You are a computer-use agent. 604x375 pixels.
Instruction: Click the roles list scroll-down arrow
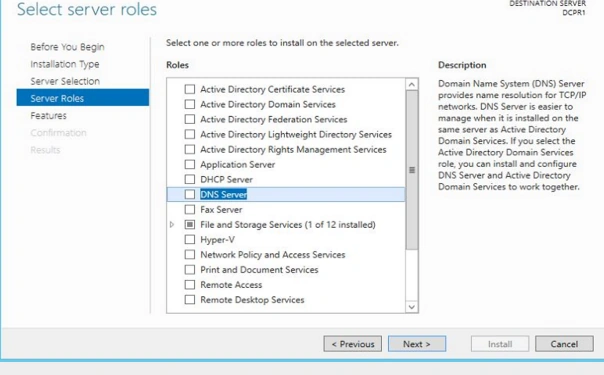point(412,307)
